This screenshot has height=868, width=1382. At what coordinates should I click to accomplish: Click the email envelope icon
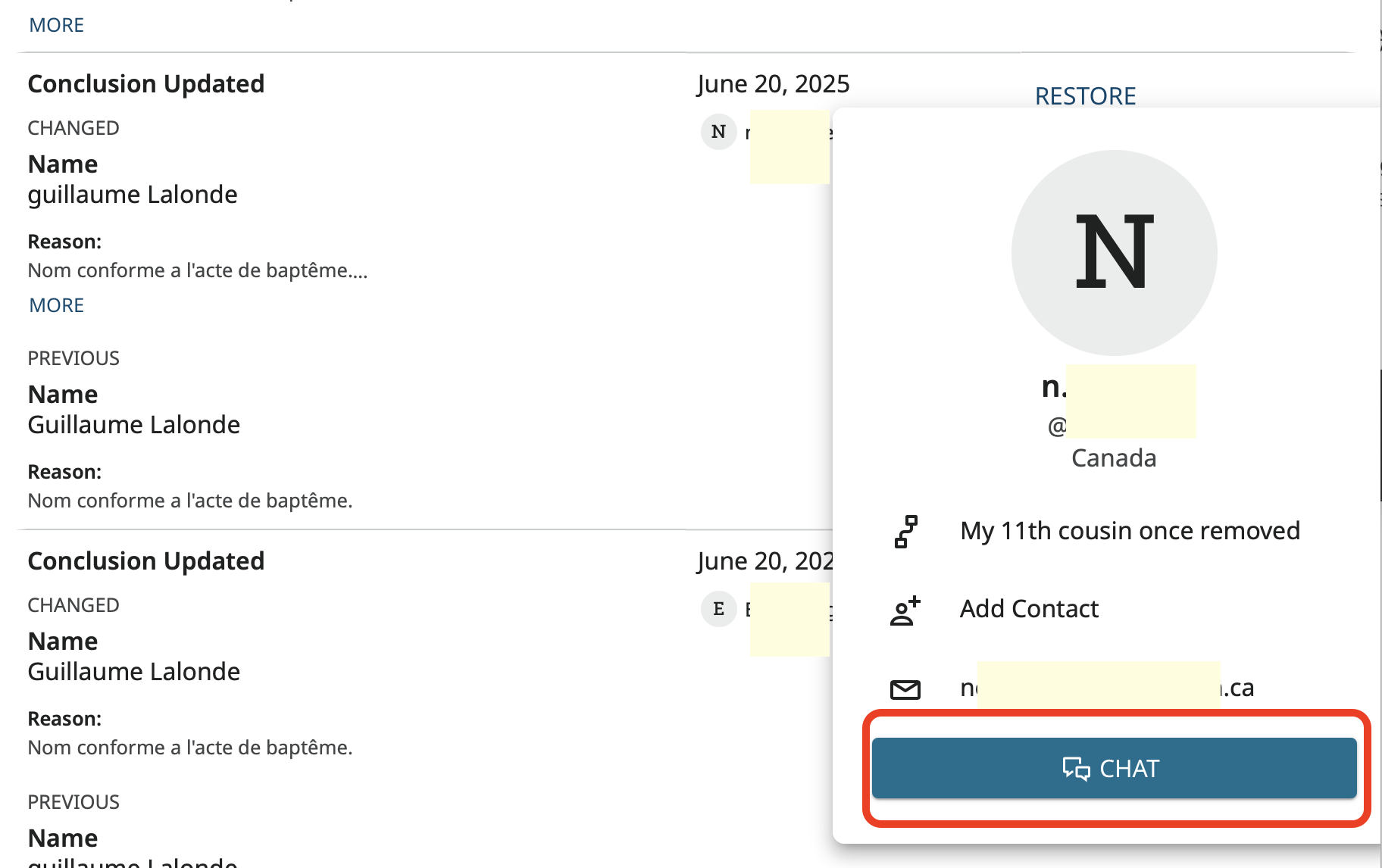coord(905,689)
